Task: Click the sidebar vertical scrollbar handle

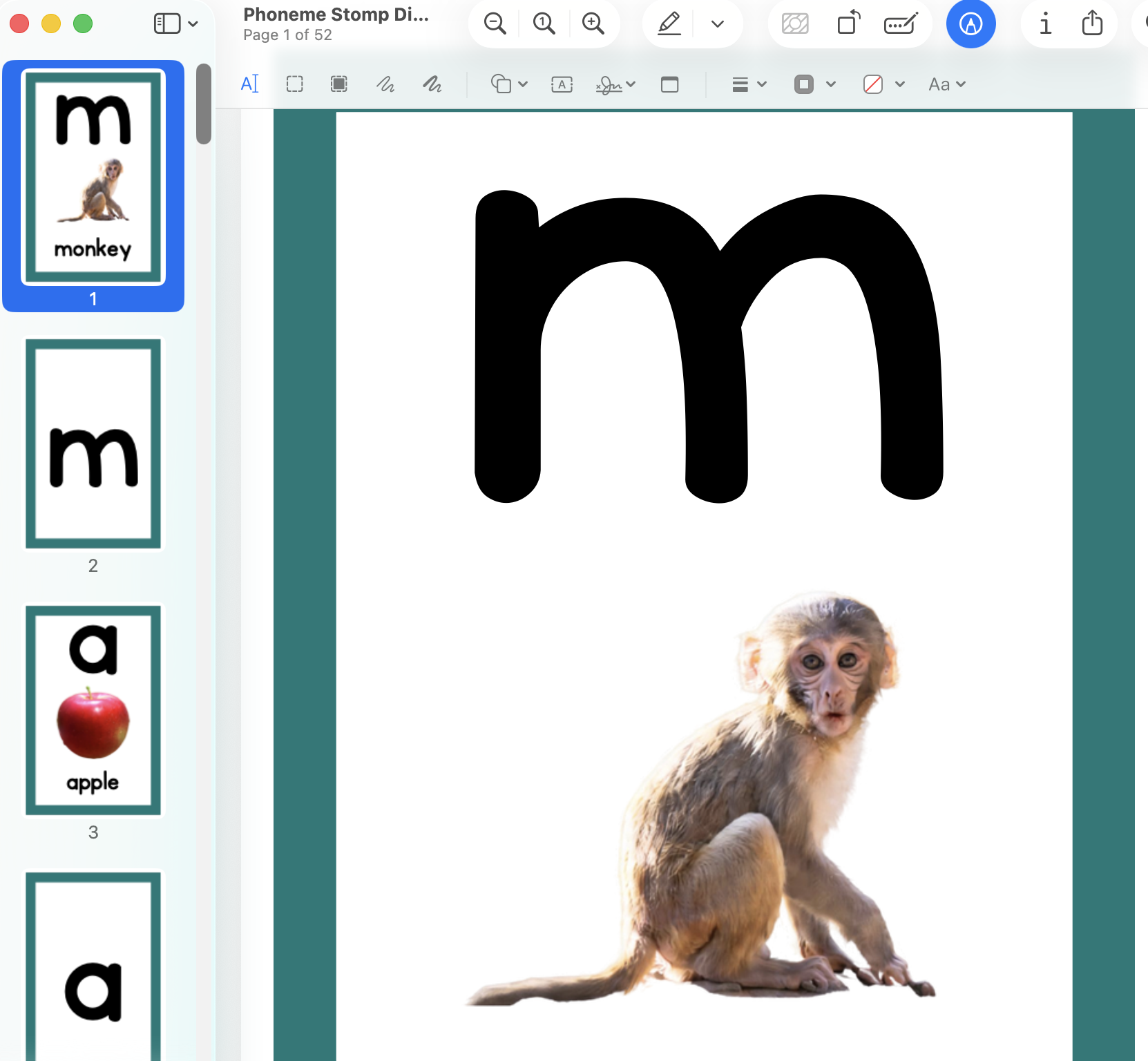Action: [x=203, y=104]
